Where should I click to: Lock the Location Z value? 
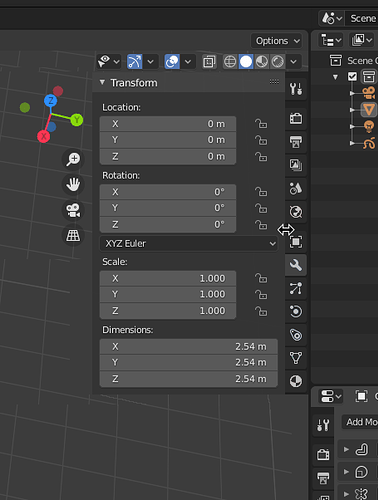coord(261,156)
